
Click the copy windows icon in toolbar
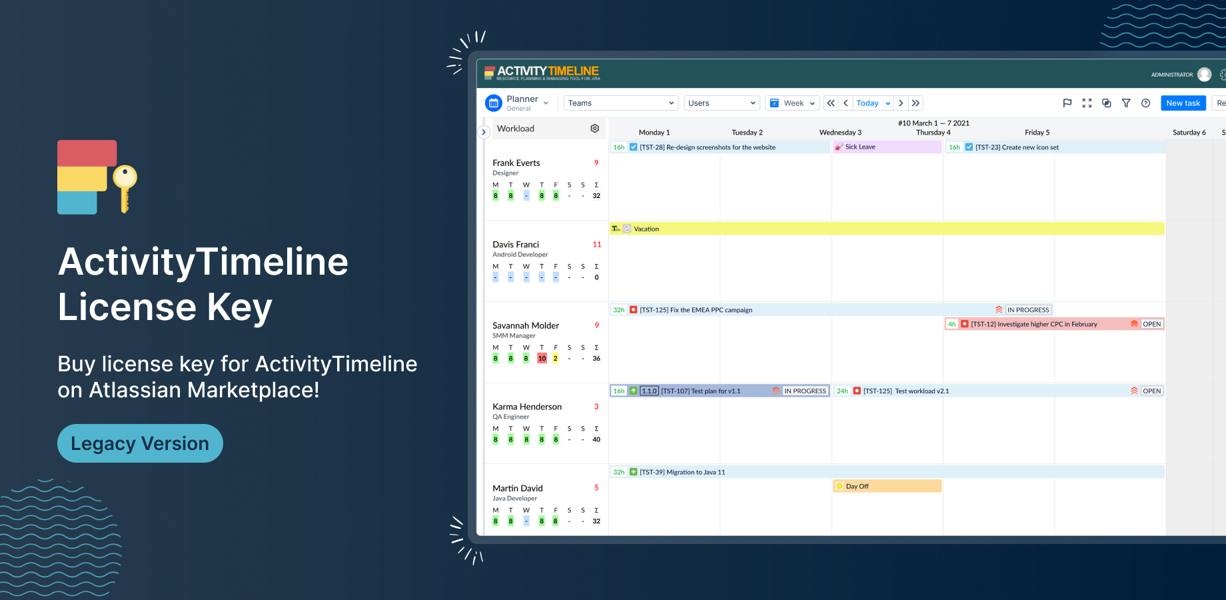coord(1106,103)
